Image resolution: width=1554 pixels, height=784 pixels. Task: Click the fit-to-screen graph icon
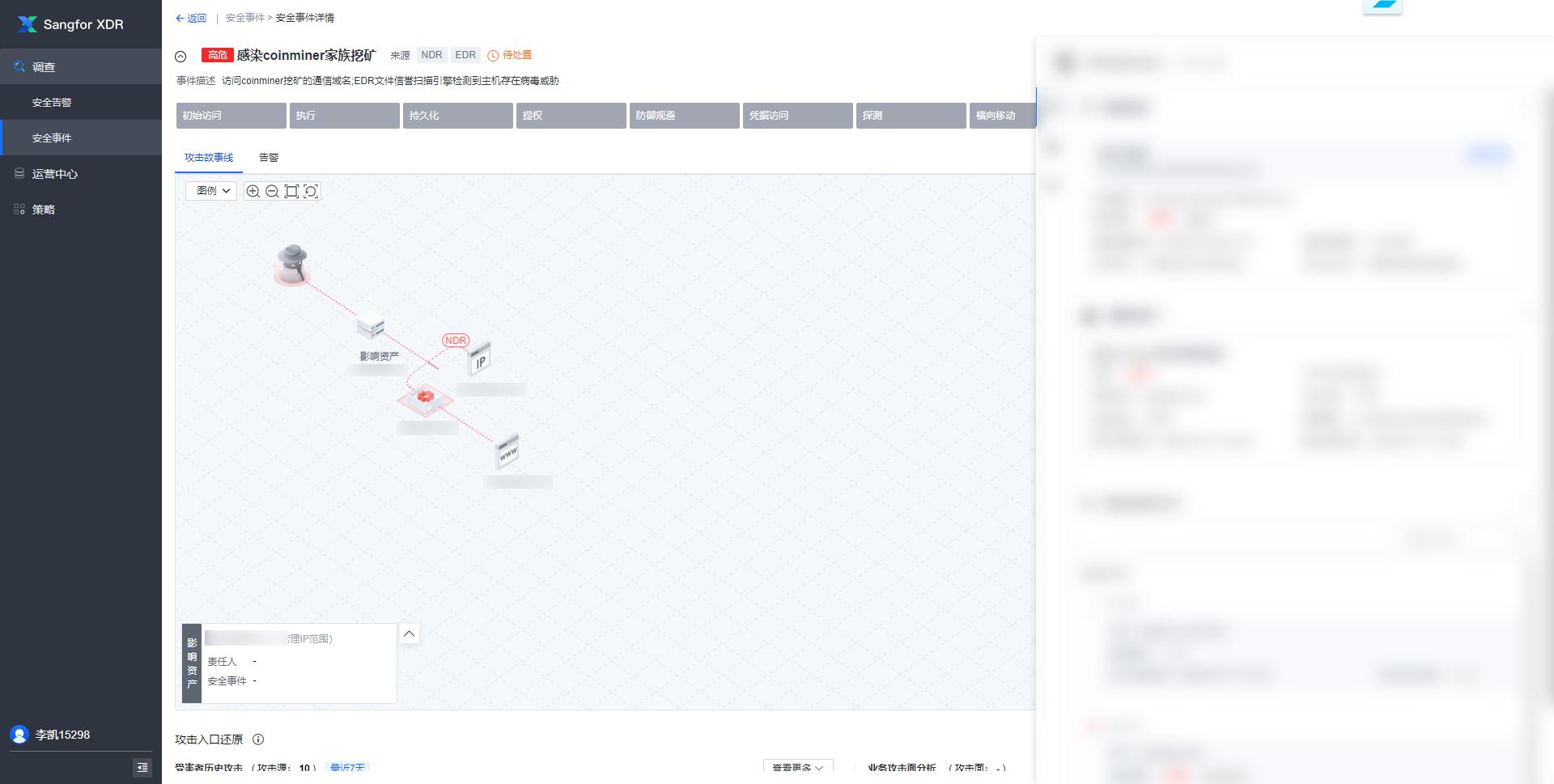point(291,191)
